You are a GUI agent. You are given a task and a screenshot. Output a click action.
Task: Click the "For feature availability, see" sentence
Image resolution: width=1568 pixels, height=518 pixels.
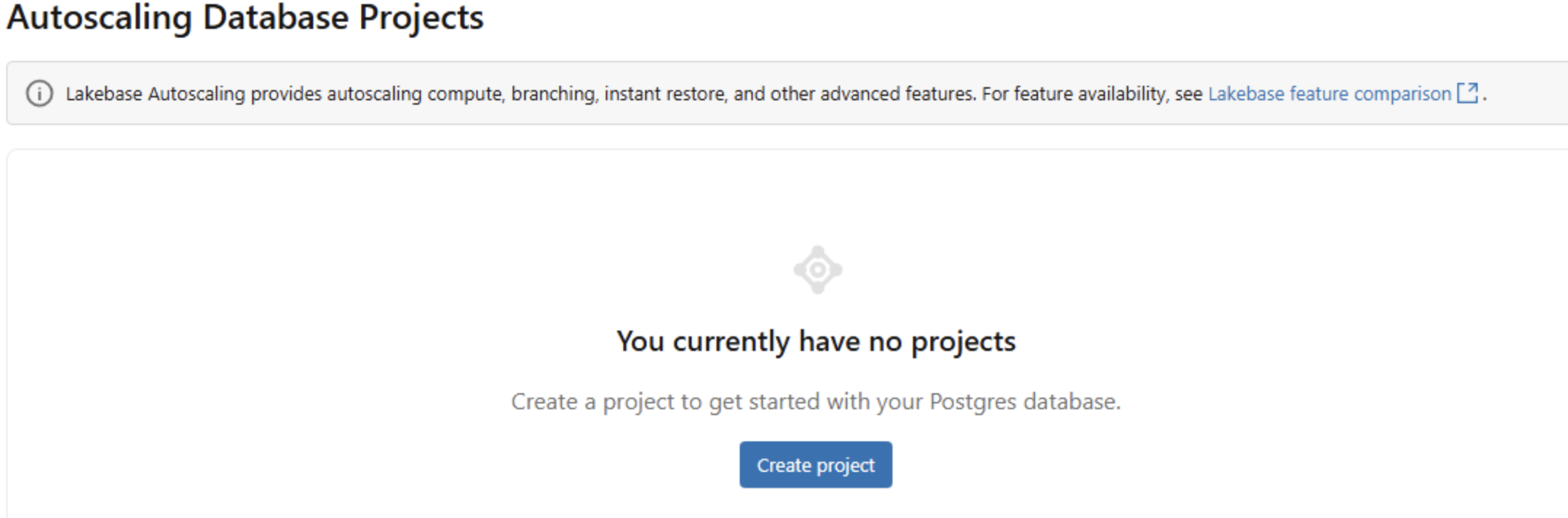pyautogui.click(x=1091, y=94)
